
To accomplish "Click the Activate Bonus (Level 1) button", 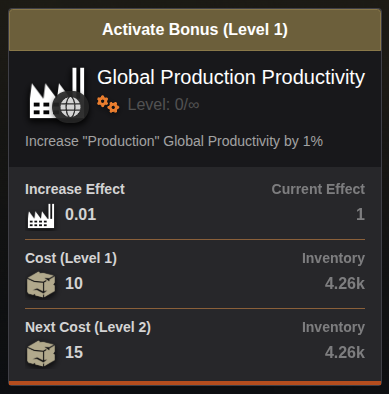I will (195, 30).
